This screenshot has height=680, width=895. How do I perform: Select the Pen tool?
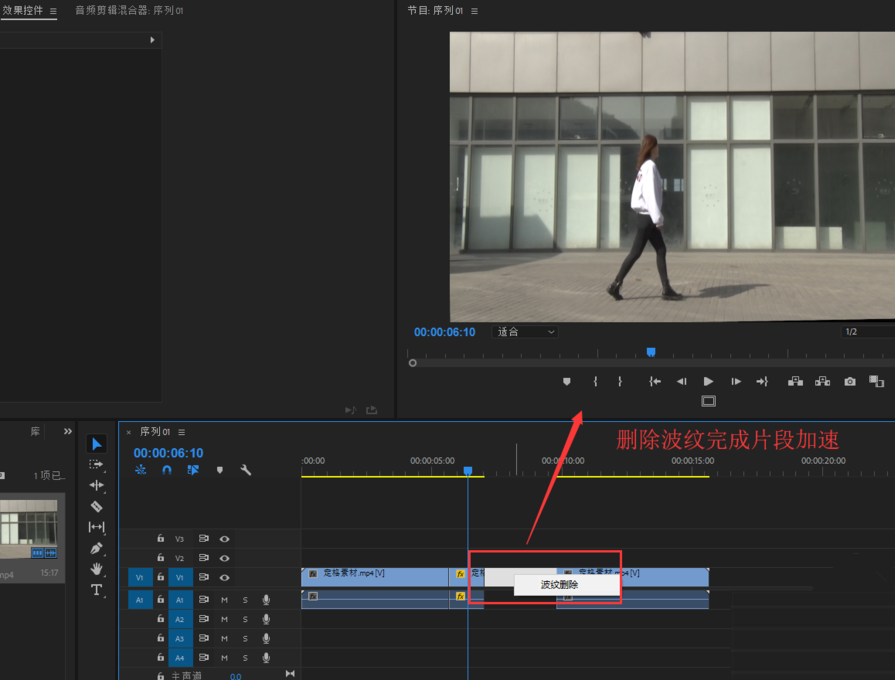(97, 547)
